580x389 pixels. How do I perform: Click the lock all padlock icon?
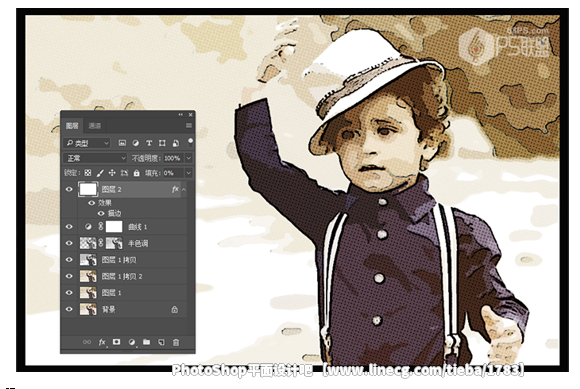click(x=136, y=173)
